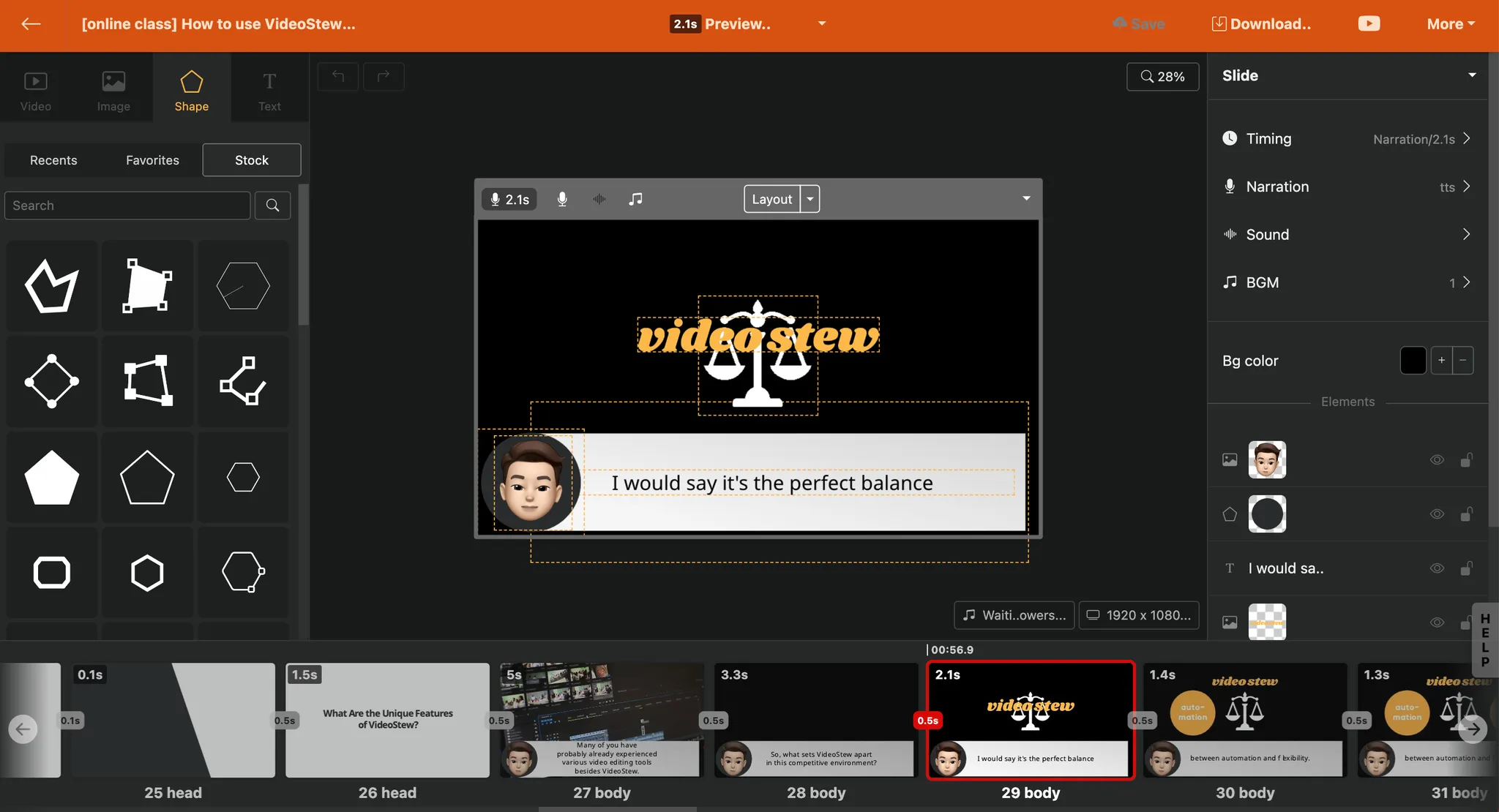This screenshot has height=812, width=1499.
Task: Select the outlined pentagon shape
Action: tap(147, 477)
